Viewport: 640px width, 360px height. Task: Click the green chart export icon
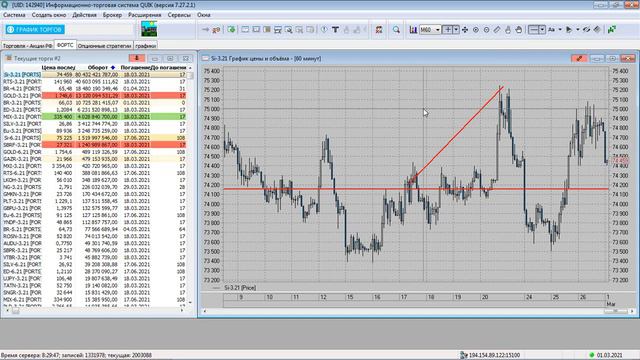611,29
